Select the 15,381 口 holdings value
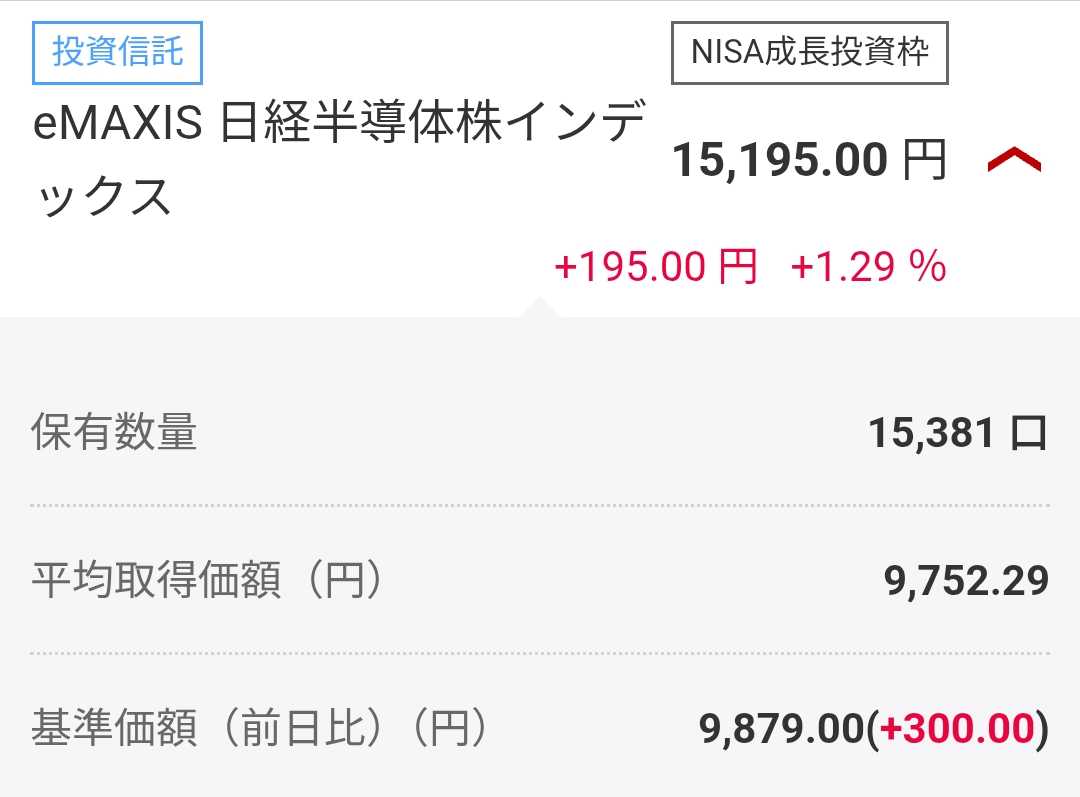This screenshot has width=1080, height=797. 957,433
